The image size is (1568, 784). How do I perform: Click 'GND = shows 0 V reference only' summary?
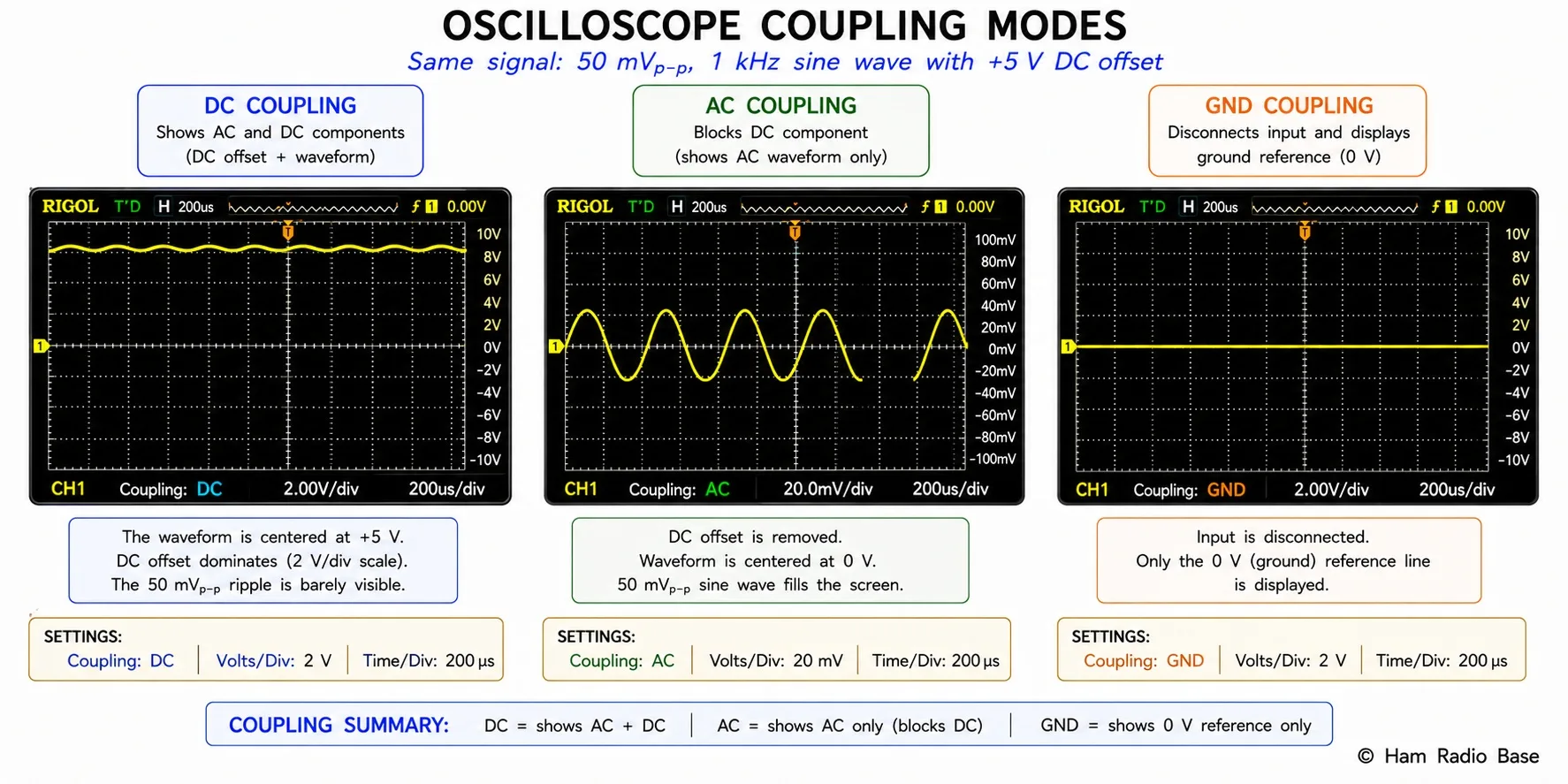point(1176,726)
